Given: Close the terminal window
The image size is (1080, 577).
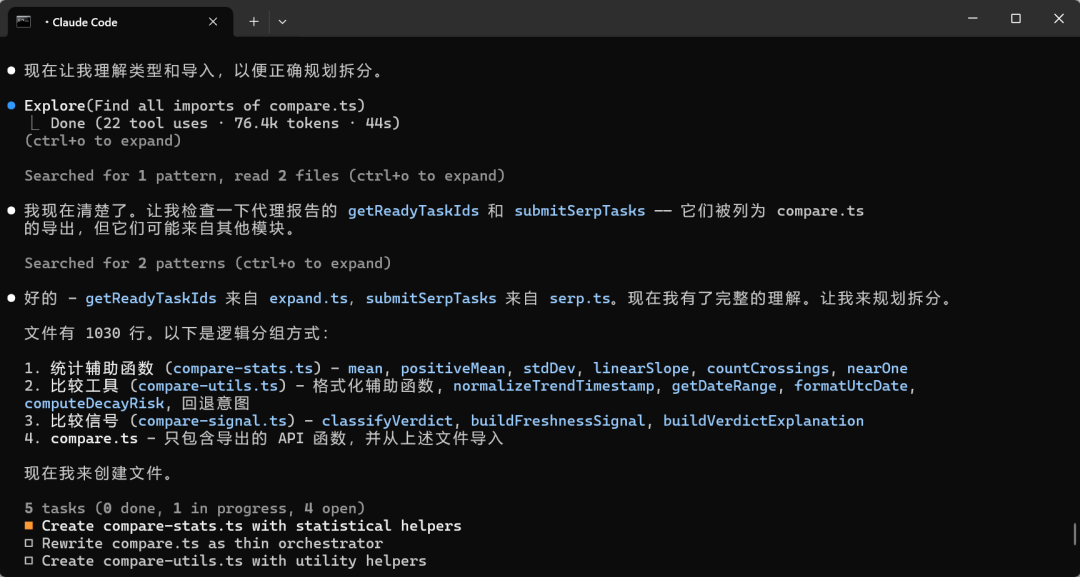Looking at the screenshot, I should (1059, 18).
